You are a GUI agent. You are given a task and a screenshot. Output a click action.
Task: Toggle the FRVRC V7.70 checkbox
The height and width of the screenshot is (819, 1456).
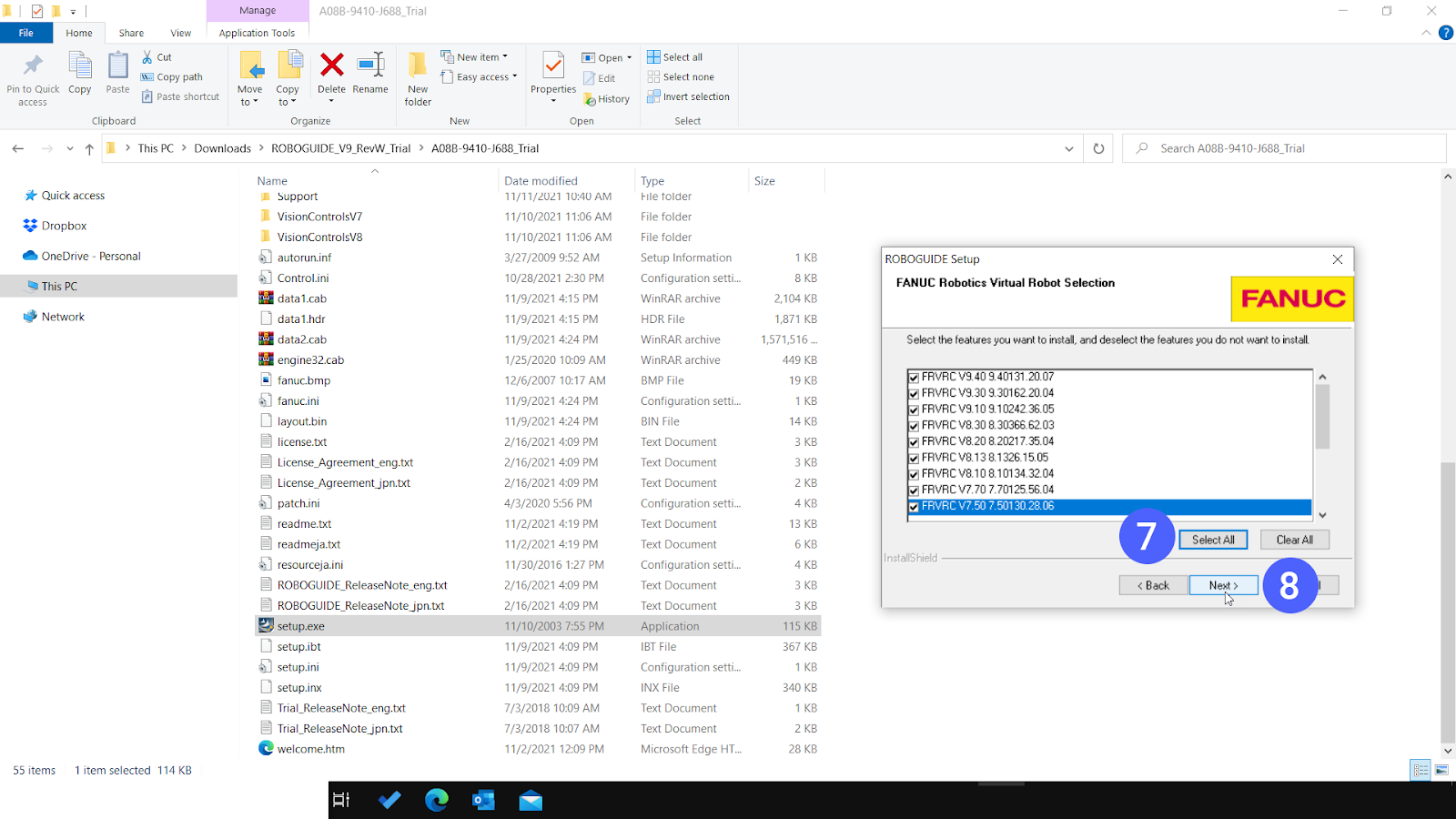coord(914,490)
